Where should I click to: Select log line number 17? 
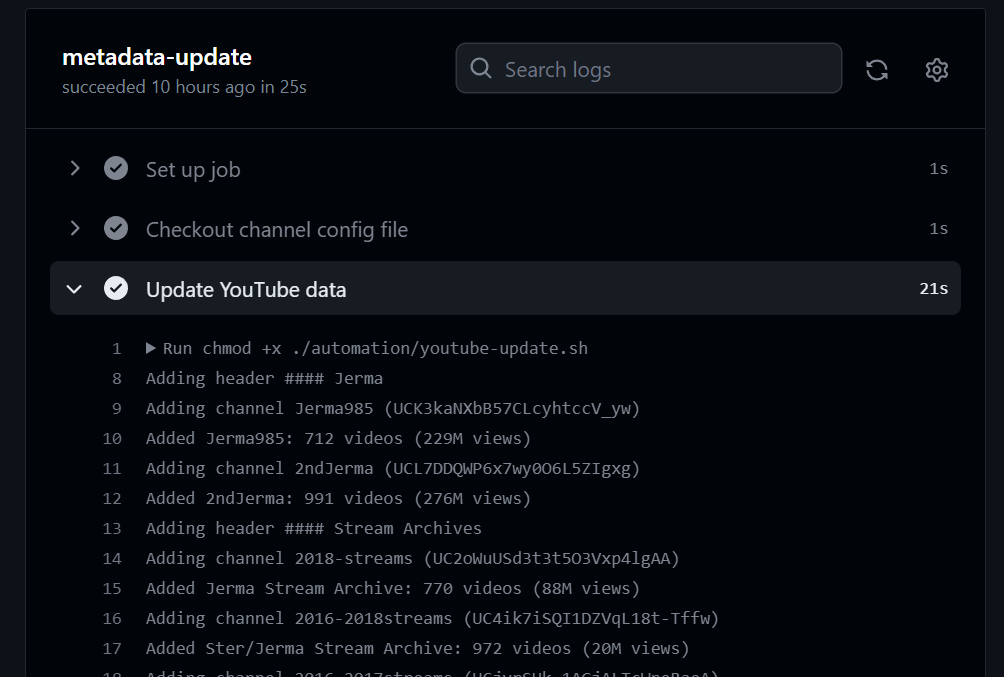point(111,649)
